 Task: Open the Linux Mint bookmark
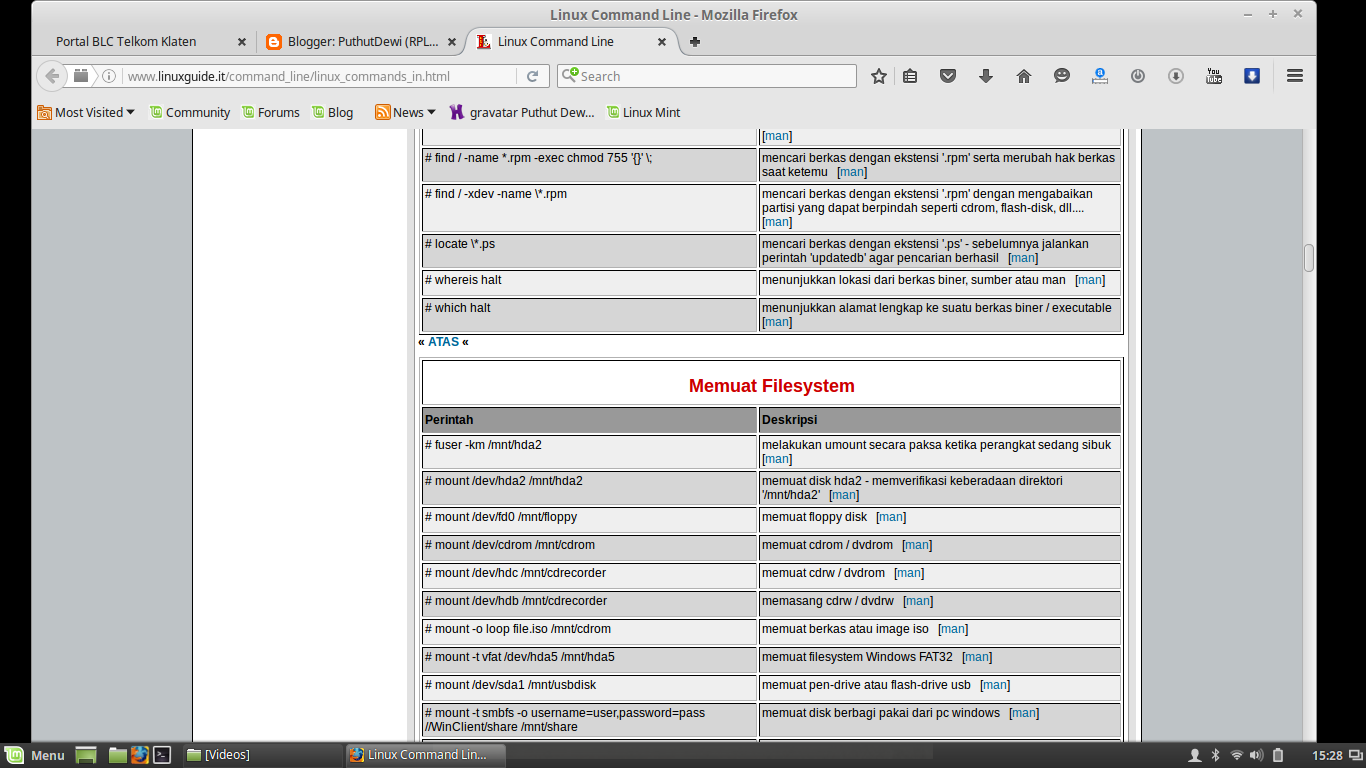(x=643, y=113)
